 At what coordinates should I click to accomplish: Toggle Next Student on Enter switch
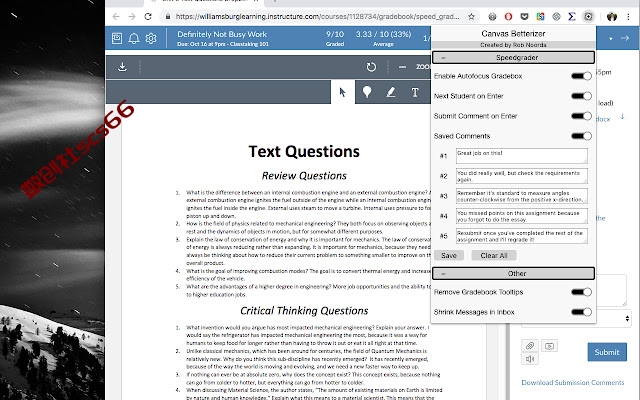[581, 96]
